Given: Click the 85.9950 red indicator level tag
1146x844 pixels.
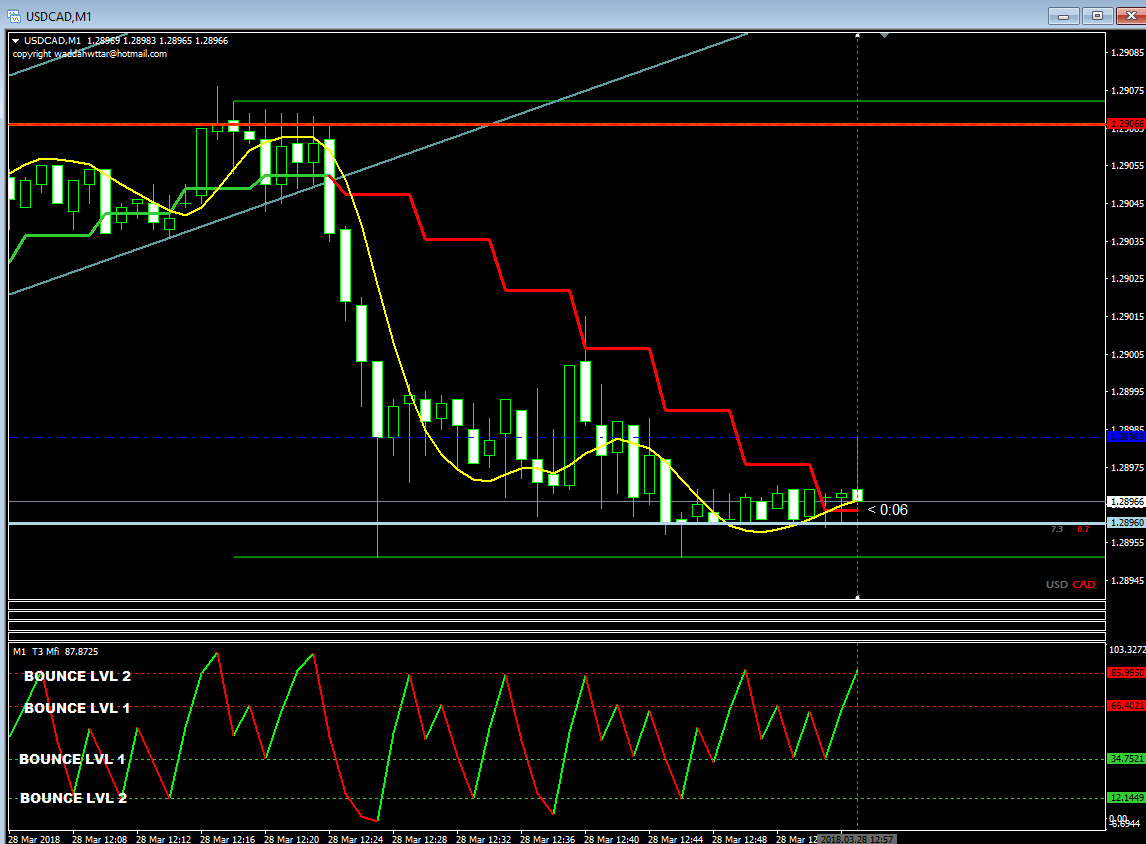Looking at the screenshot, I should point(1126,673).
